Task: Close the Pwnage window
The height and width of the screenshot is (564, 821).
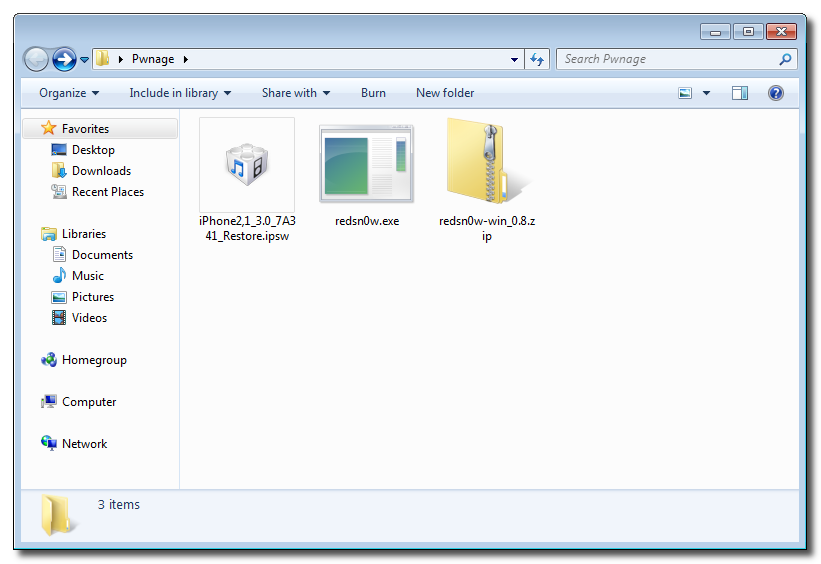Action: click(x=781, y=32)
